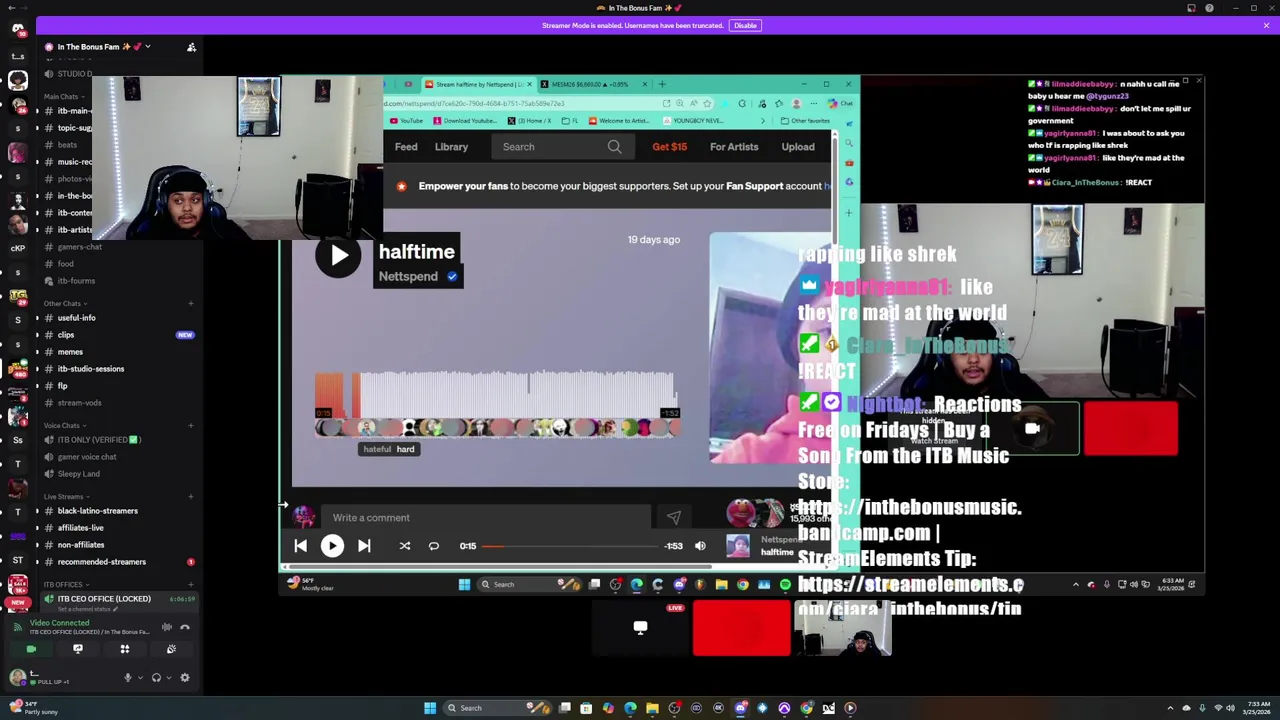1280x720 pixels.
Task: Click the hateful tag under the waveform
Action: click(x=377, y=449)
